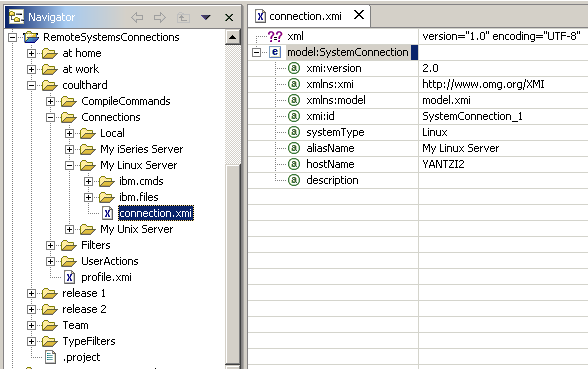This screenshot has width=588, height=369.
Task: Select the UserActions folder in tree
Action: click(110, 261)
